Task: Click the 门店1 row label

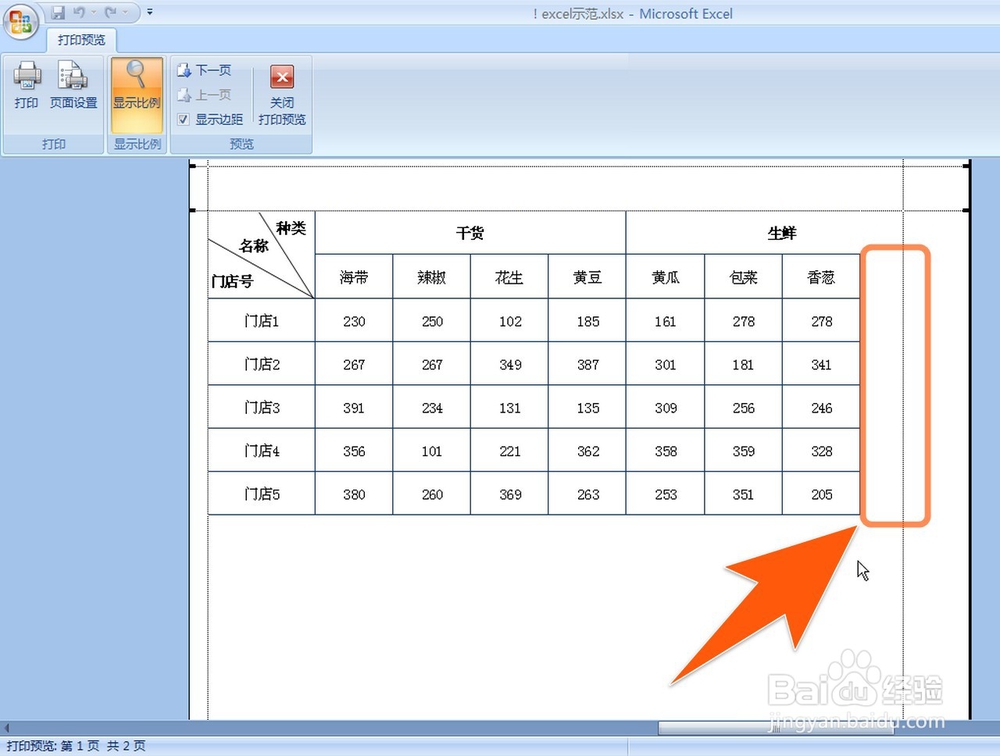Action: (x=261, y=320)
